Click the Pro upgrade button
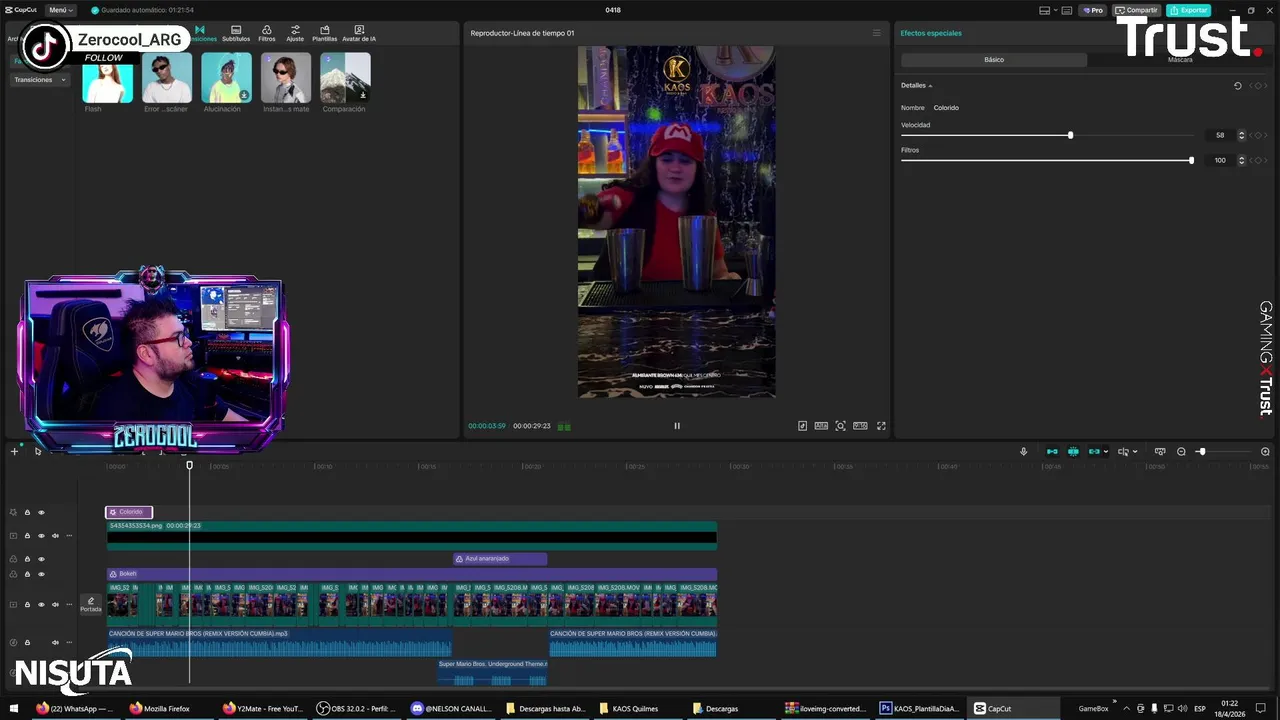1280x720 pixels. click(1093, 10)
